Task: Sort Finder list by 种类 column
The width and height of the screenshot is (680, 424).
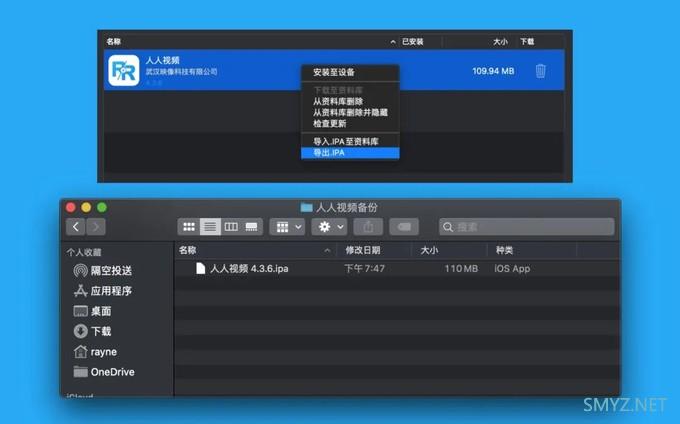Action: (x=504, y=250)
